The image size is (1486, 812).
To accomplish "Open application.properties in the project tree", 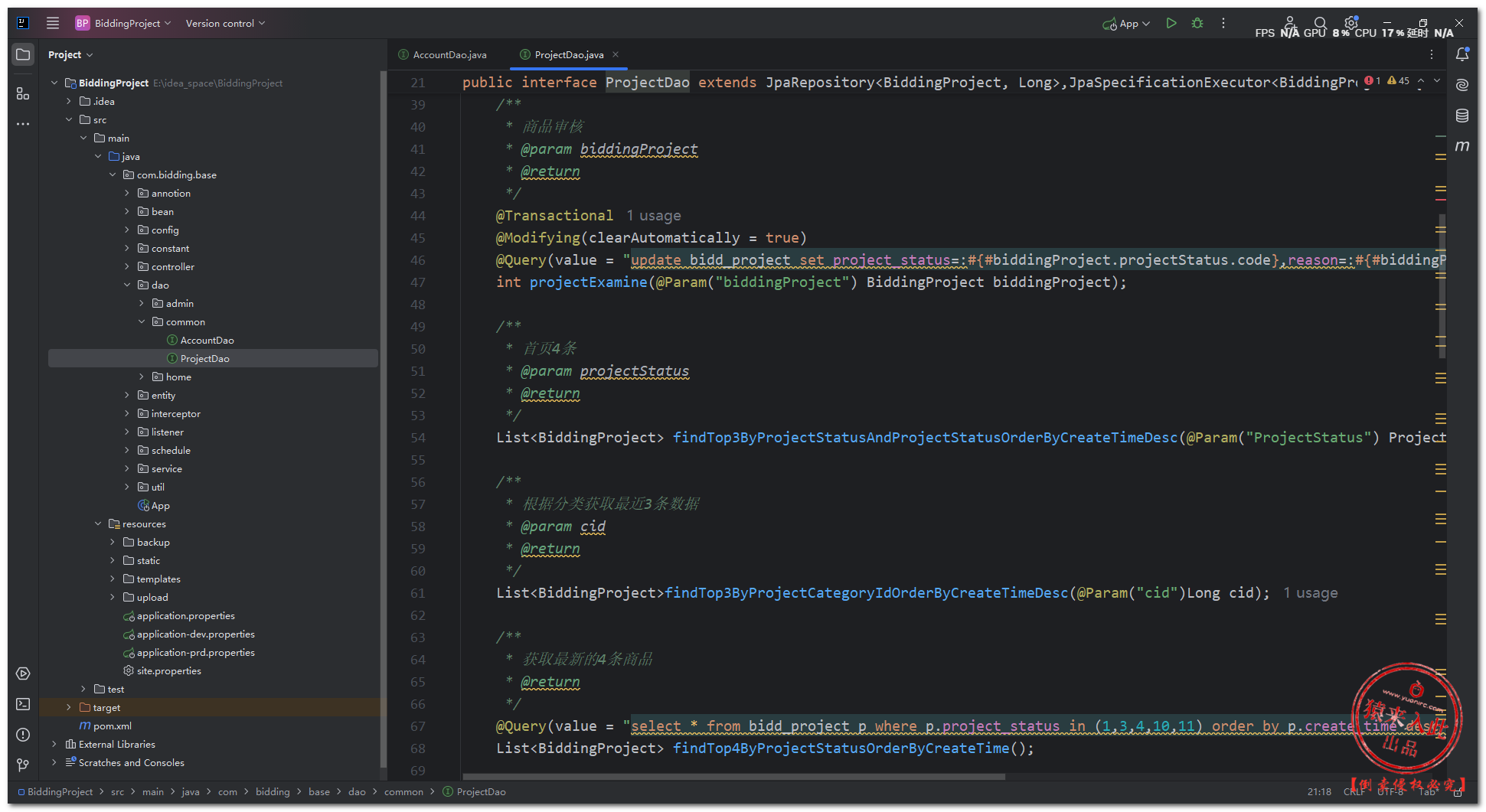I will [x=185, y=616].
